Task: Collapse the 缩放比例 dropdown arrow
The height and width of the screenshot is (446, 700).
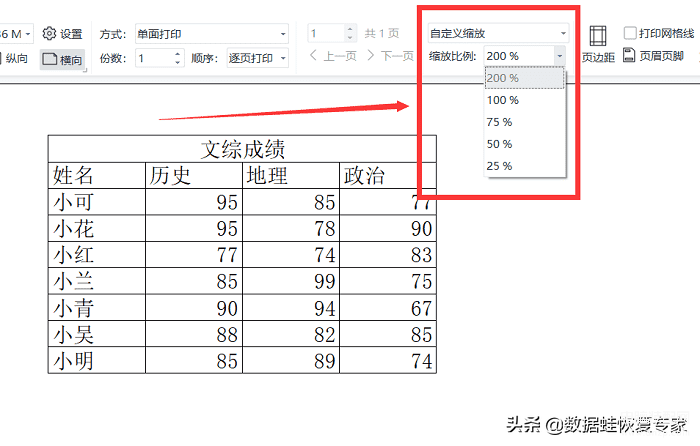Action: pyautogui.click(x=559, y=56)
